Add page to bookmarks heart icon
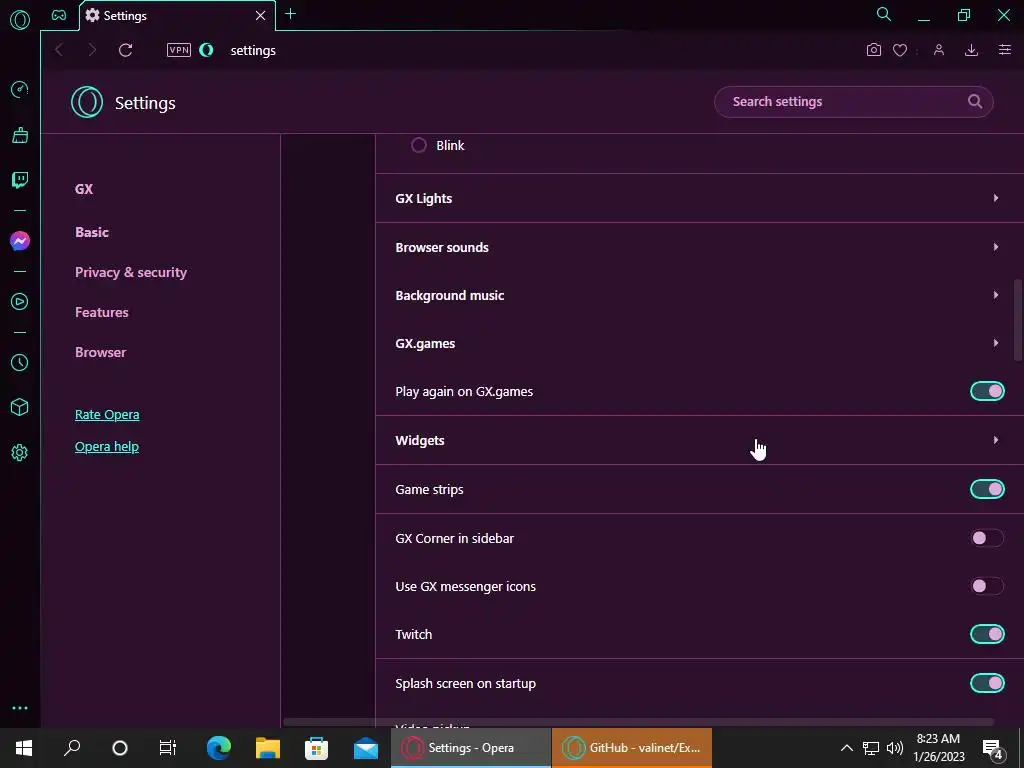1024x768 pixels. click(x=900, y=50)
